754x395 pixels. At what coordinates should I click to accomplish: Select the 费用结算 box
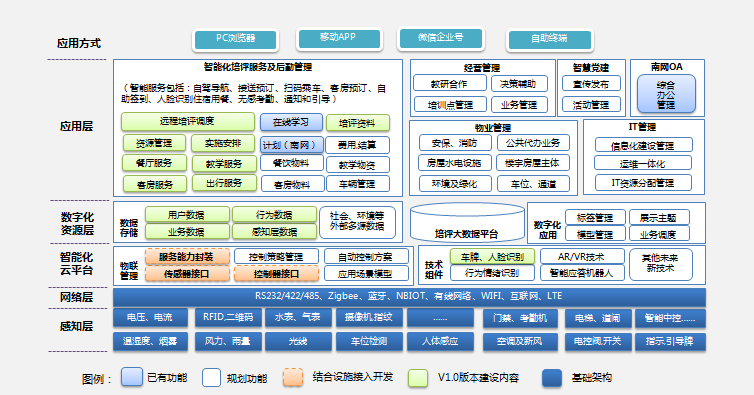(357, 145)
